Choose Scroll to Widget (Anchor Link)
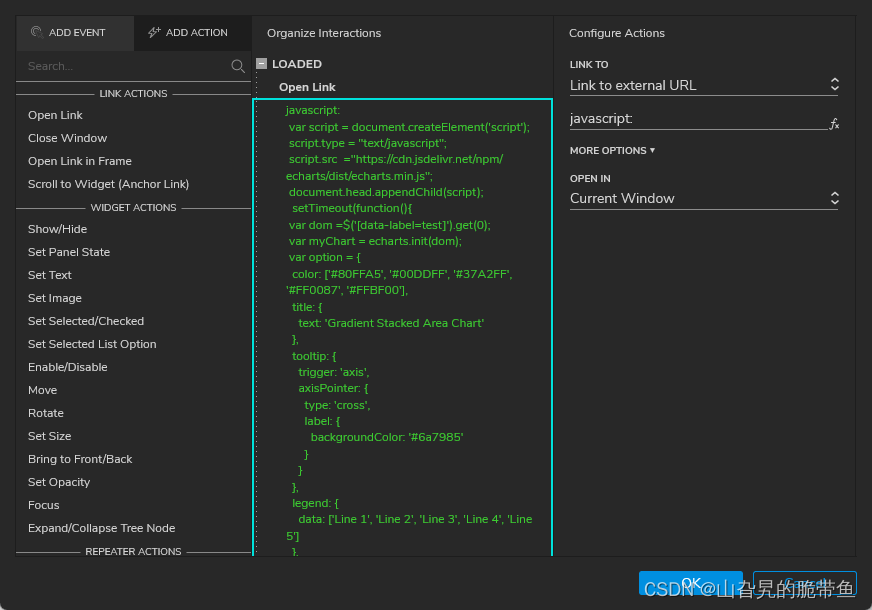 click(108, 184)
